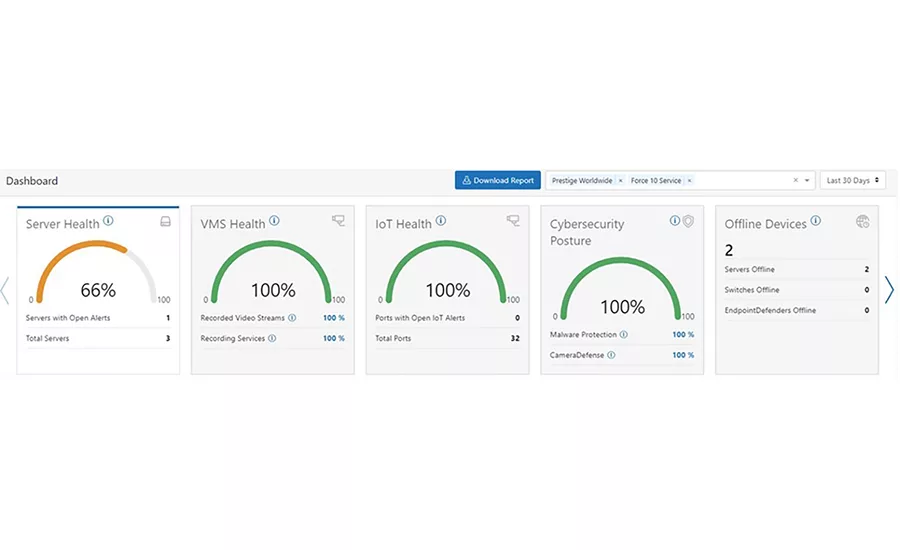Remove the Prestige Worldwide filter tag

[x=620, y=181]
